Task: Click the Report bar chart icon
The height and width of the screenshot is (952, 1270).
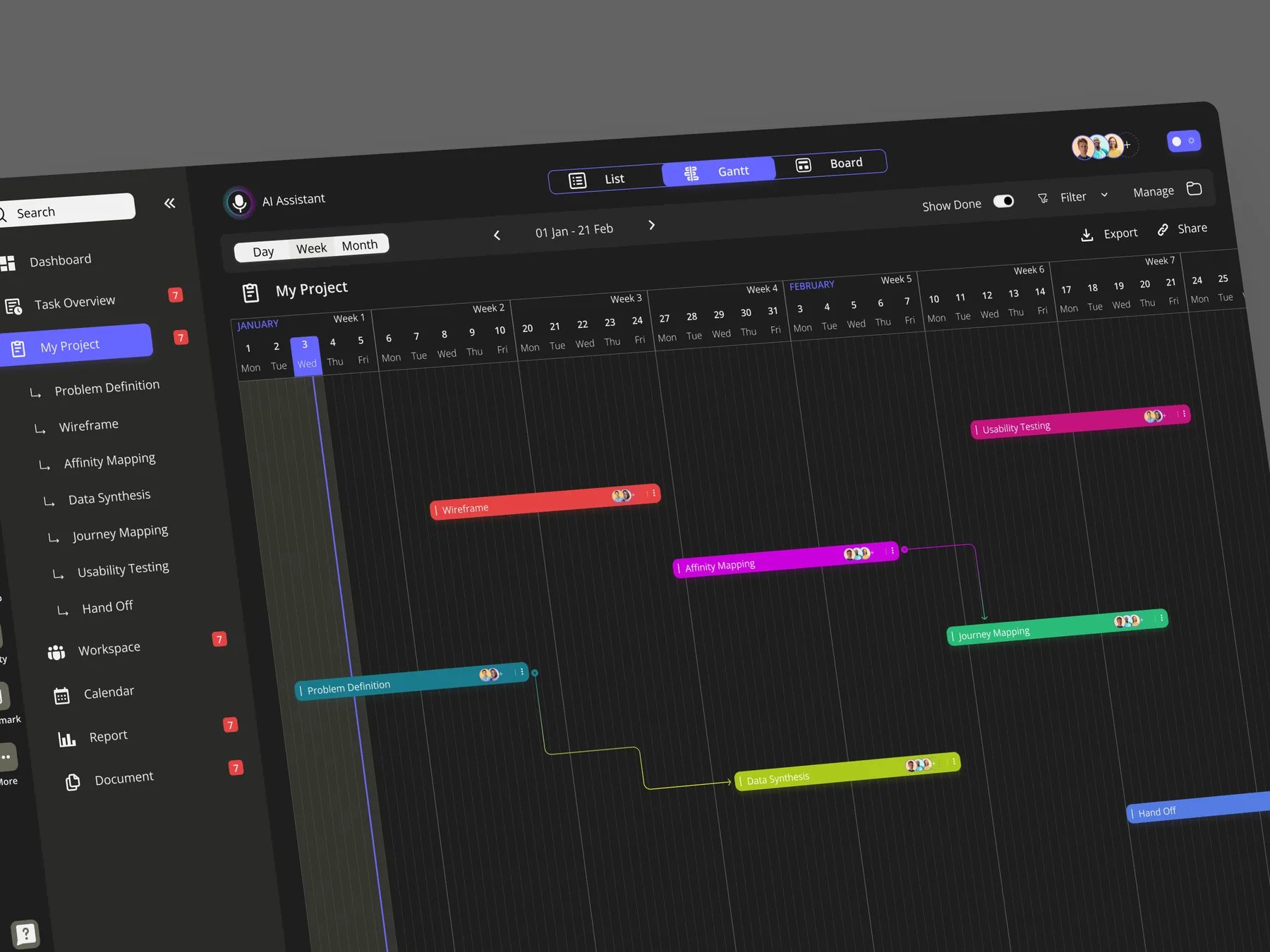Action: [x=66, y=739]
